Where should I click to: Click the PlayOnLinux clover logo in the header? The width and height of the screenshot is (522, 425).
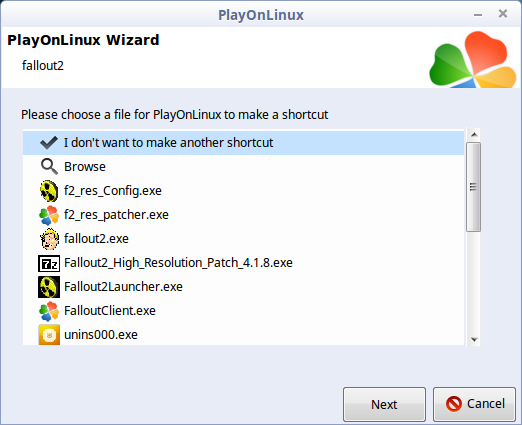(473, 60)
